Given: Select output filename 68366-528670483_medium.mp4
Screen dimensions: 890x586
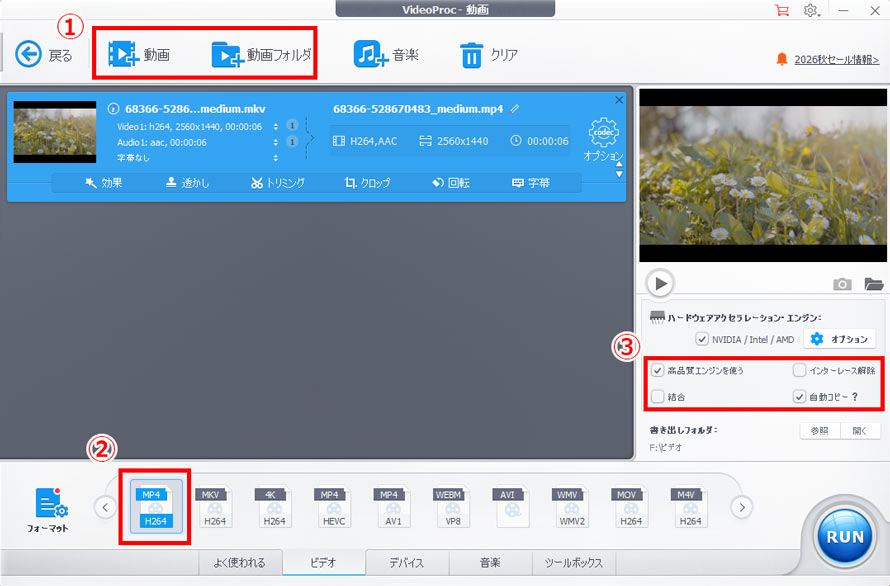Looking at the screenshot, I should click(x=418, y=108).
